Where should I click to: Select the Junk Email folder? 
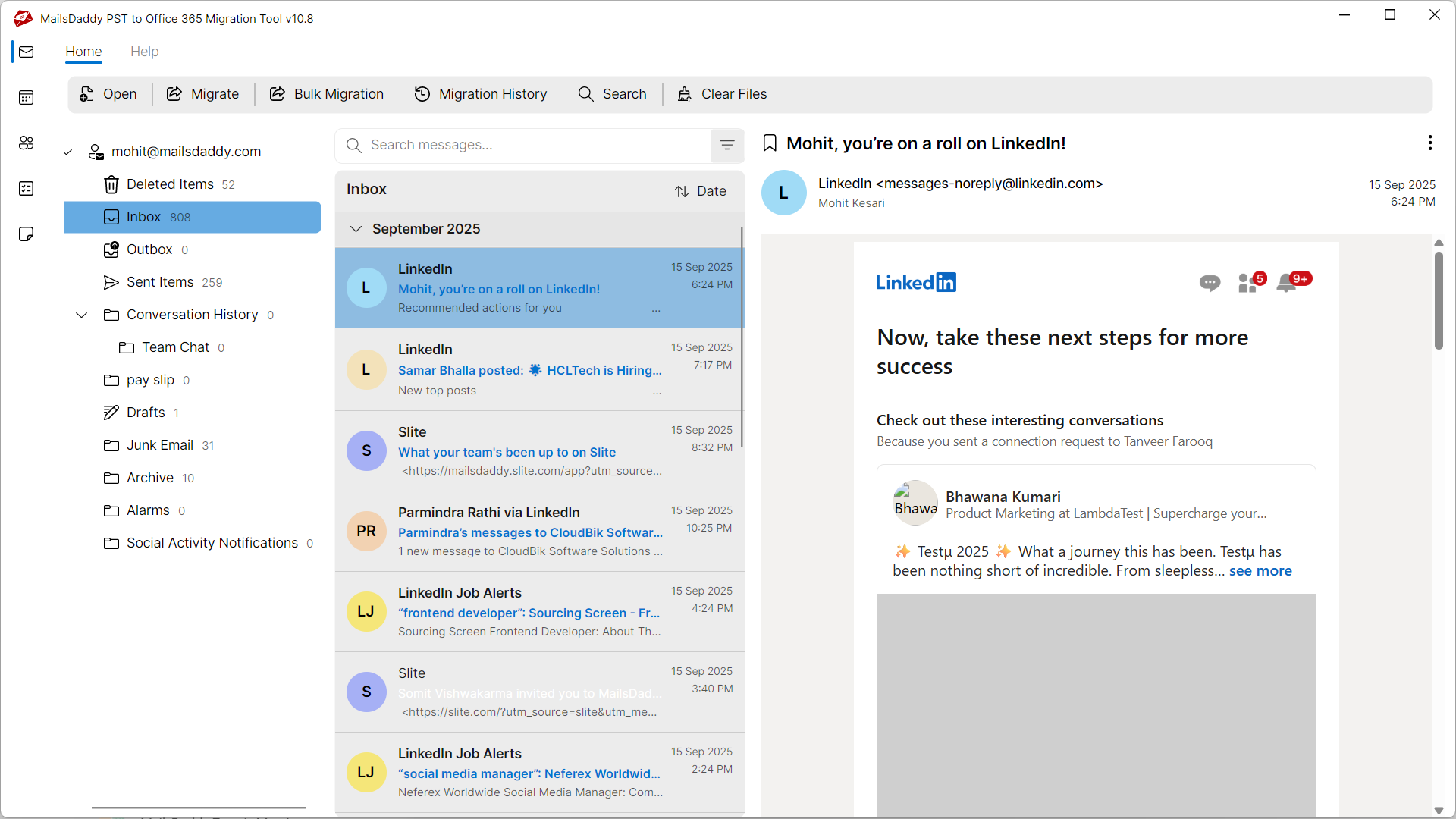point(192,445)
